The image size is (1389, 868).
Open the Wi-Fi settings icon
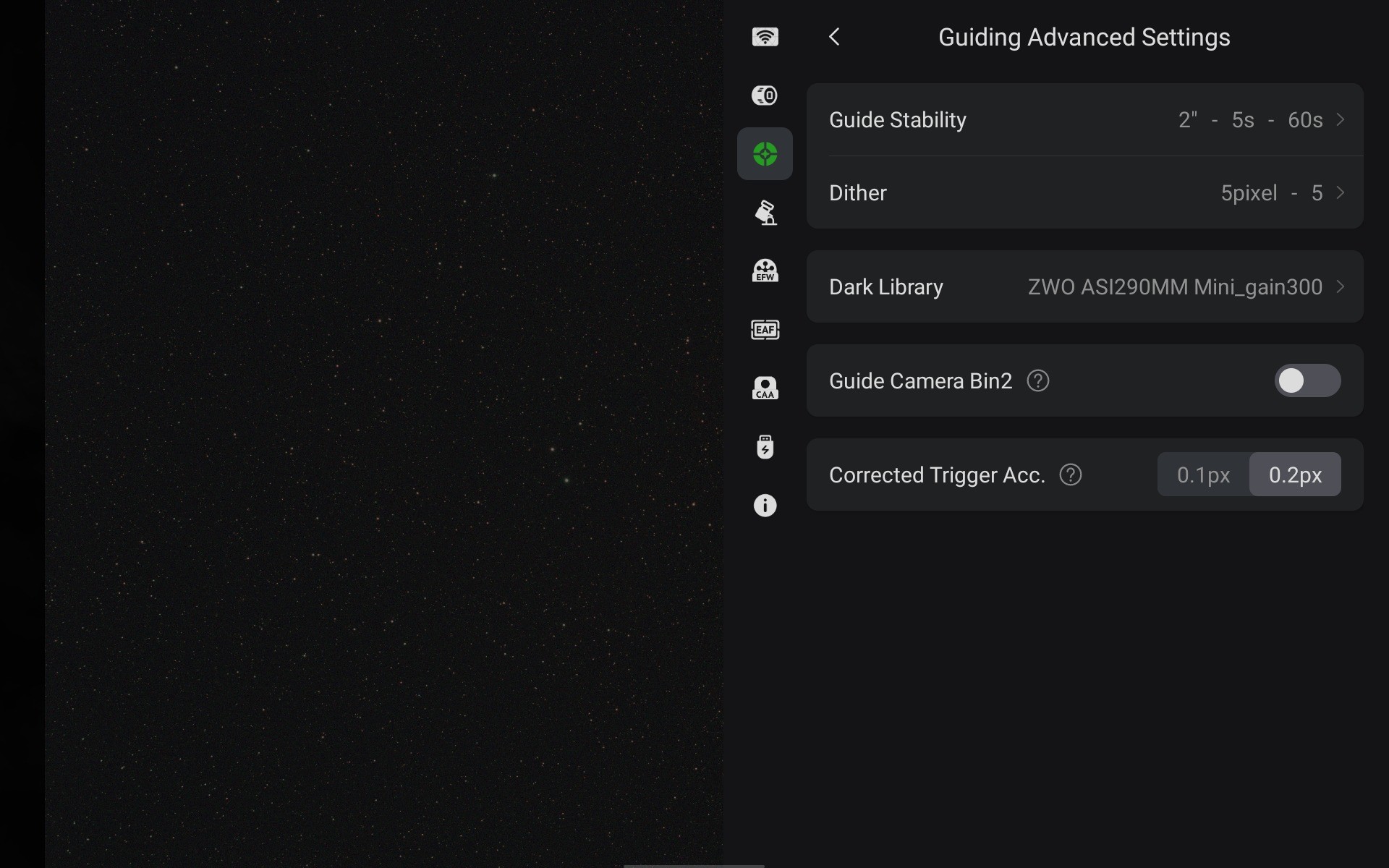pos(765,37)
